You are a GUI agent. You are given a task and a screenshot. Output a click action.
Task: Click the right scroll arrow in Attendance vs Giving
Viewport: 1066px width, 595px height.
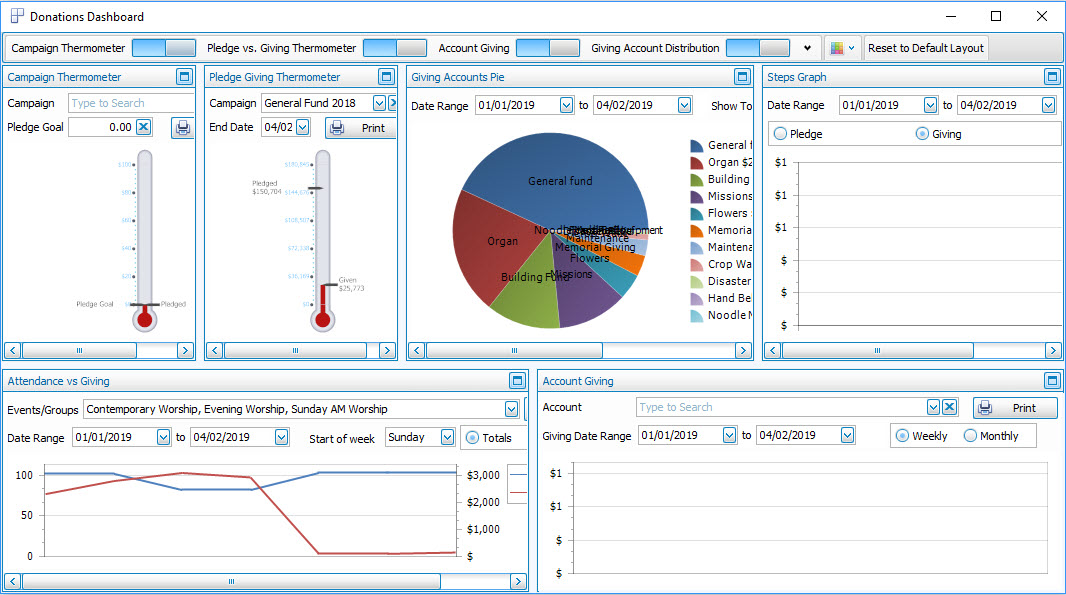point(518,581)
